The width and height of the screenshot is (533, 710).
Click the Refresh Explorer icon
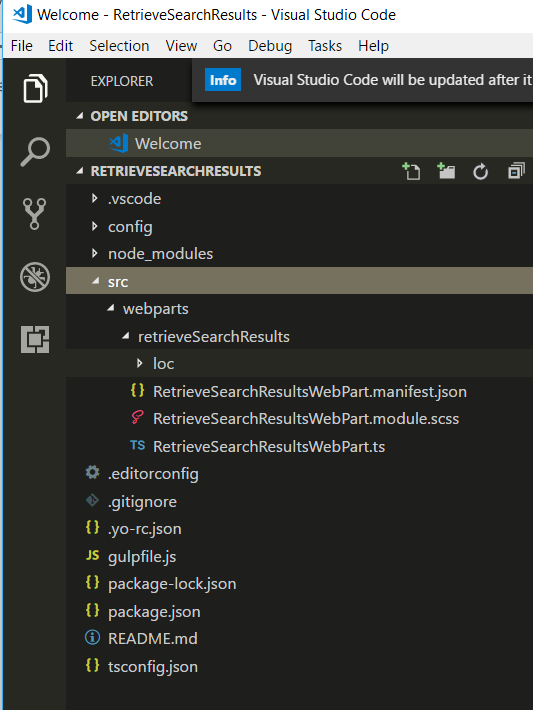coord(480,171)
